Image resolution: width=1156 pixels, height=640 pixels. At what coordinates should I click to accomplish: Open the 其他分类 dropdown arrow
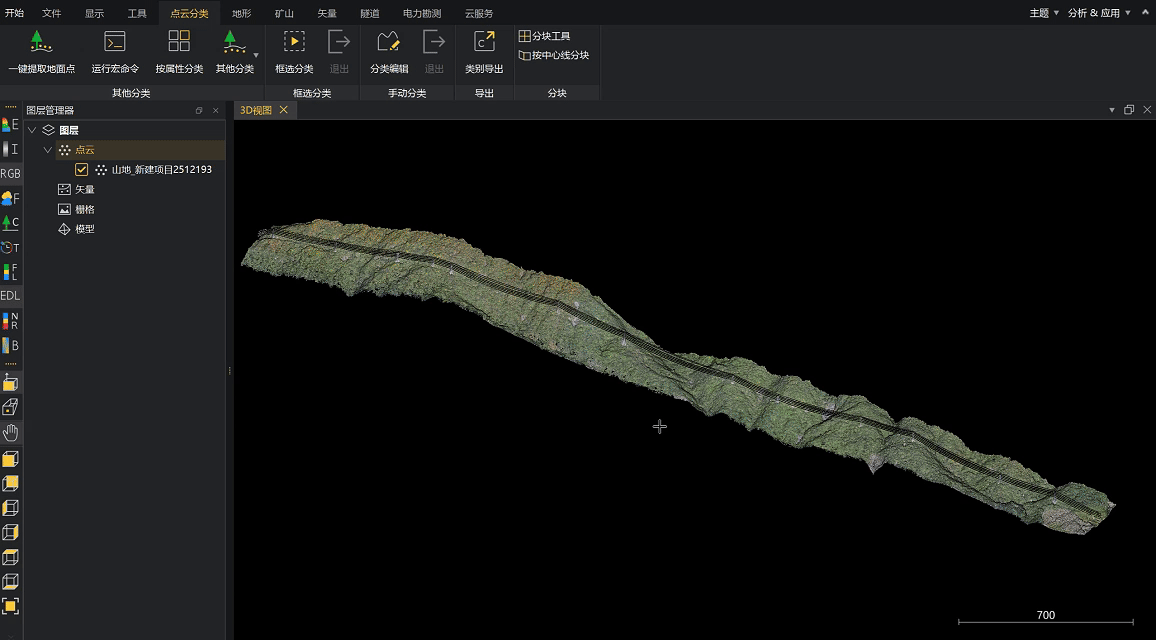click(x=256, y=55)
